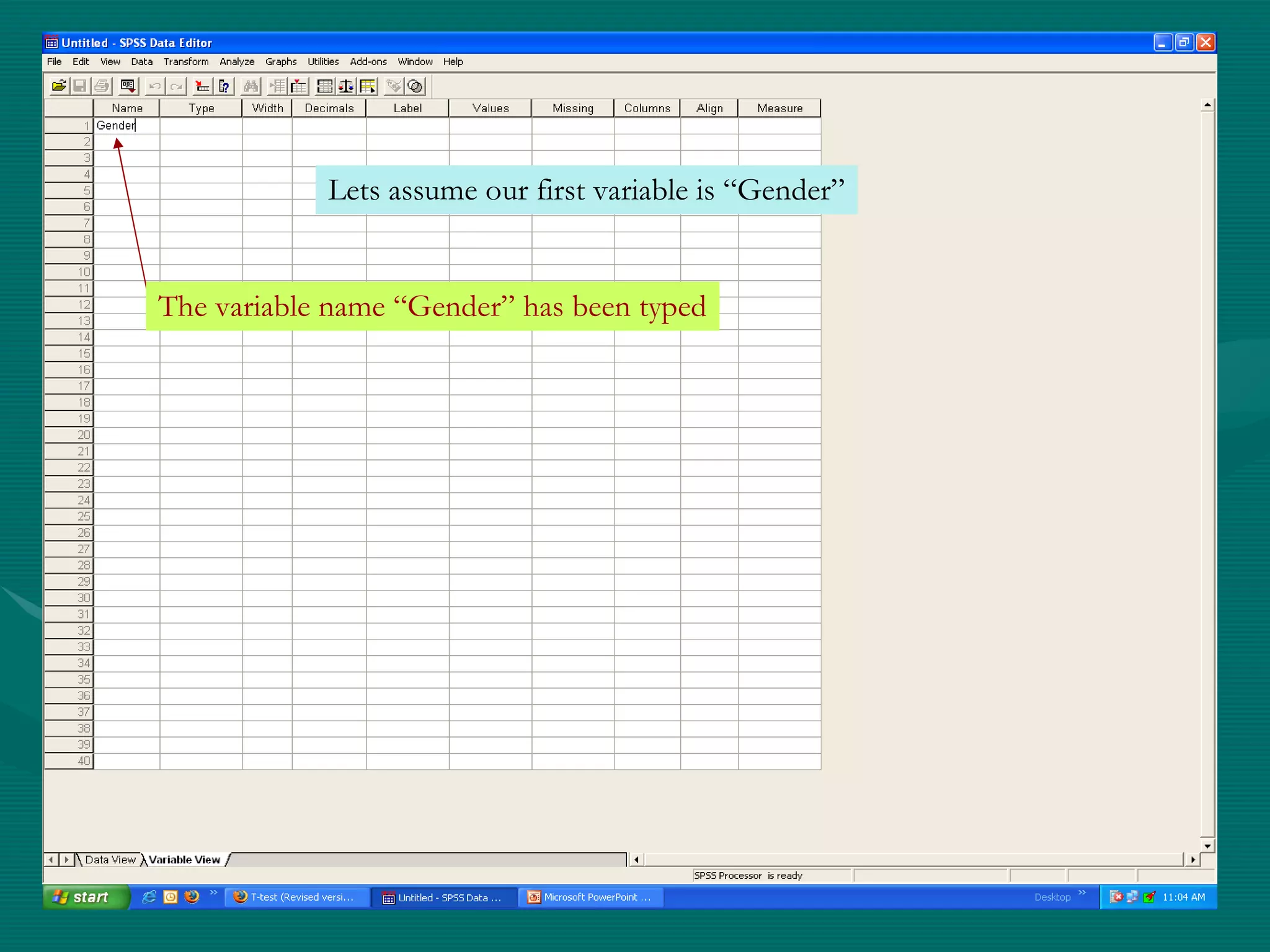The height and width of the screenshot is (952, 1270).
Task: Click the Find binoculars icon
Action: click(x=251, y=86)
